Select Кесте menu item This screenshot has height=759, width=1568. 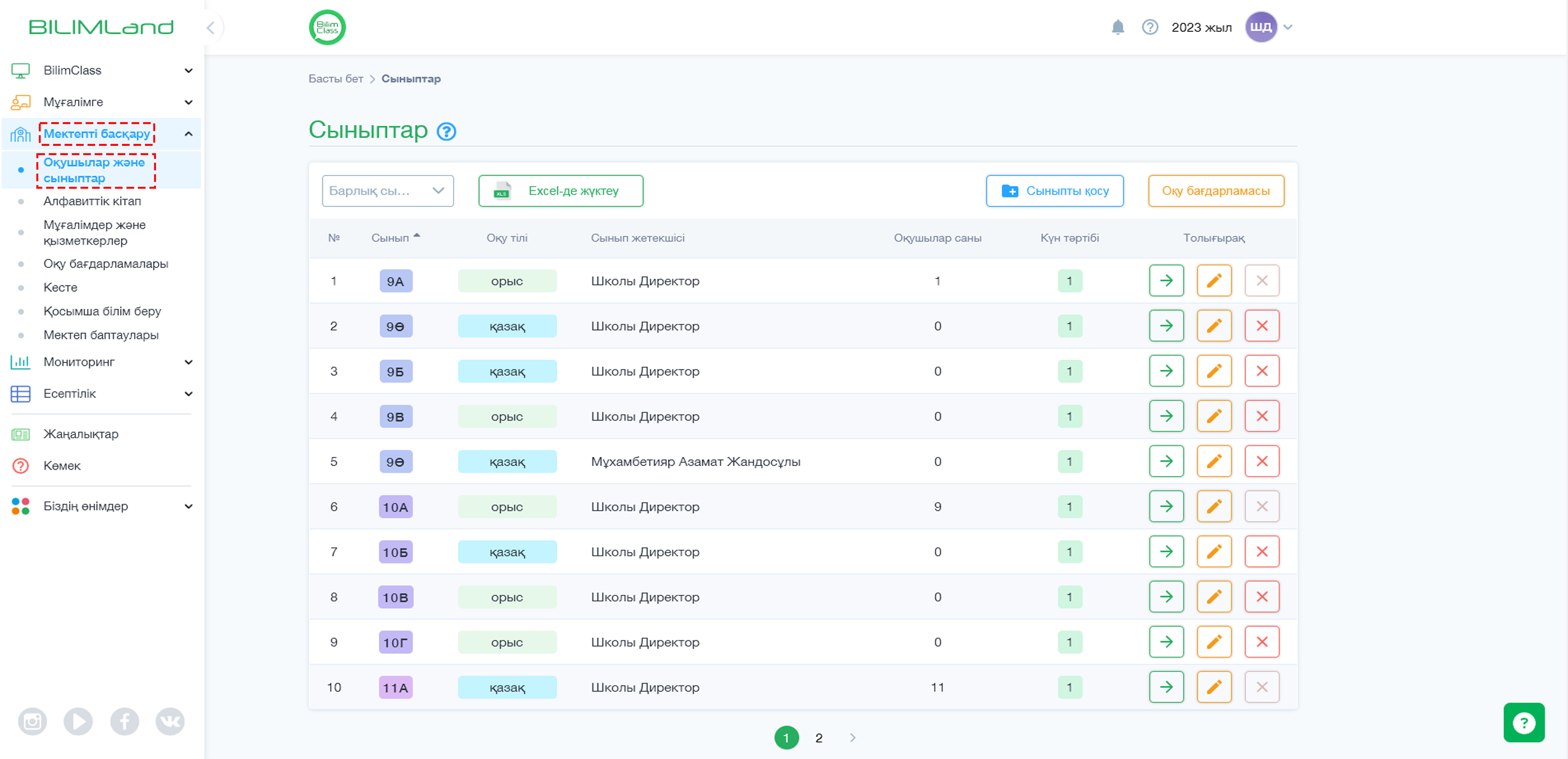point(60,288)
